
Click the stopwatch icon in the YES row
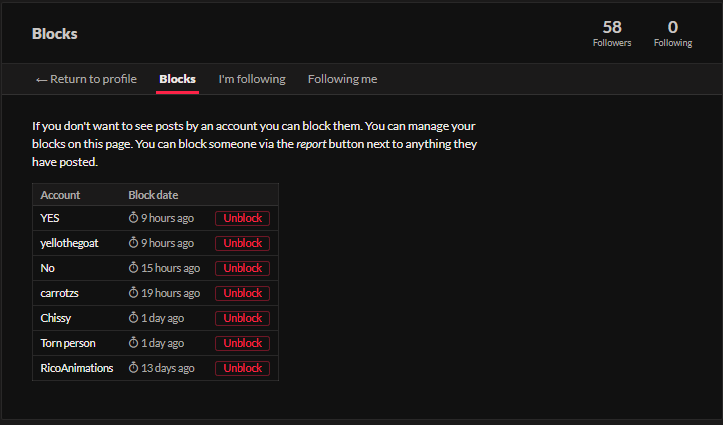133,218
